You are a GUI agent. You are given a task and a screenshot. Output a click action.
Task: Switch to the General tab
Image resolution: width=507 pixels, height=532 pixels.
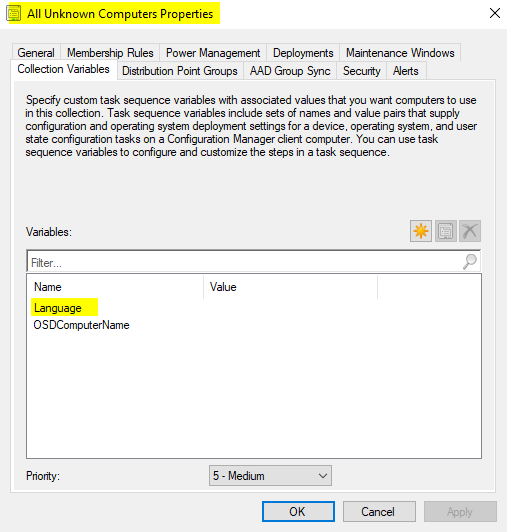(36, 53)
